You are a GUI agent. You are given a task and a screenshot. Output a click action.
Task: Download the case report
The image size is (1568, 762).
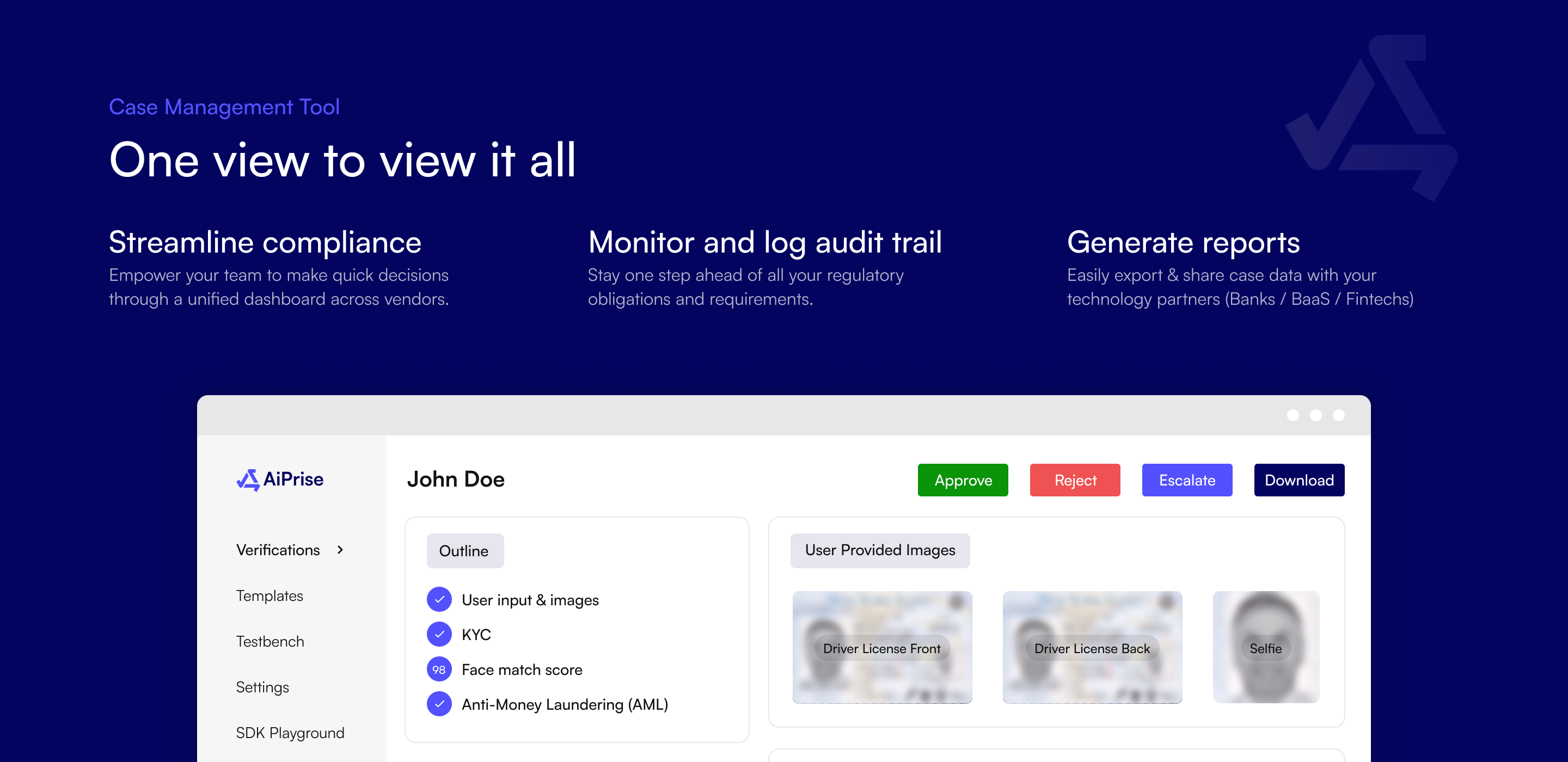(1299, 480)
